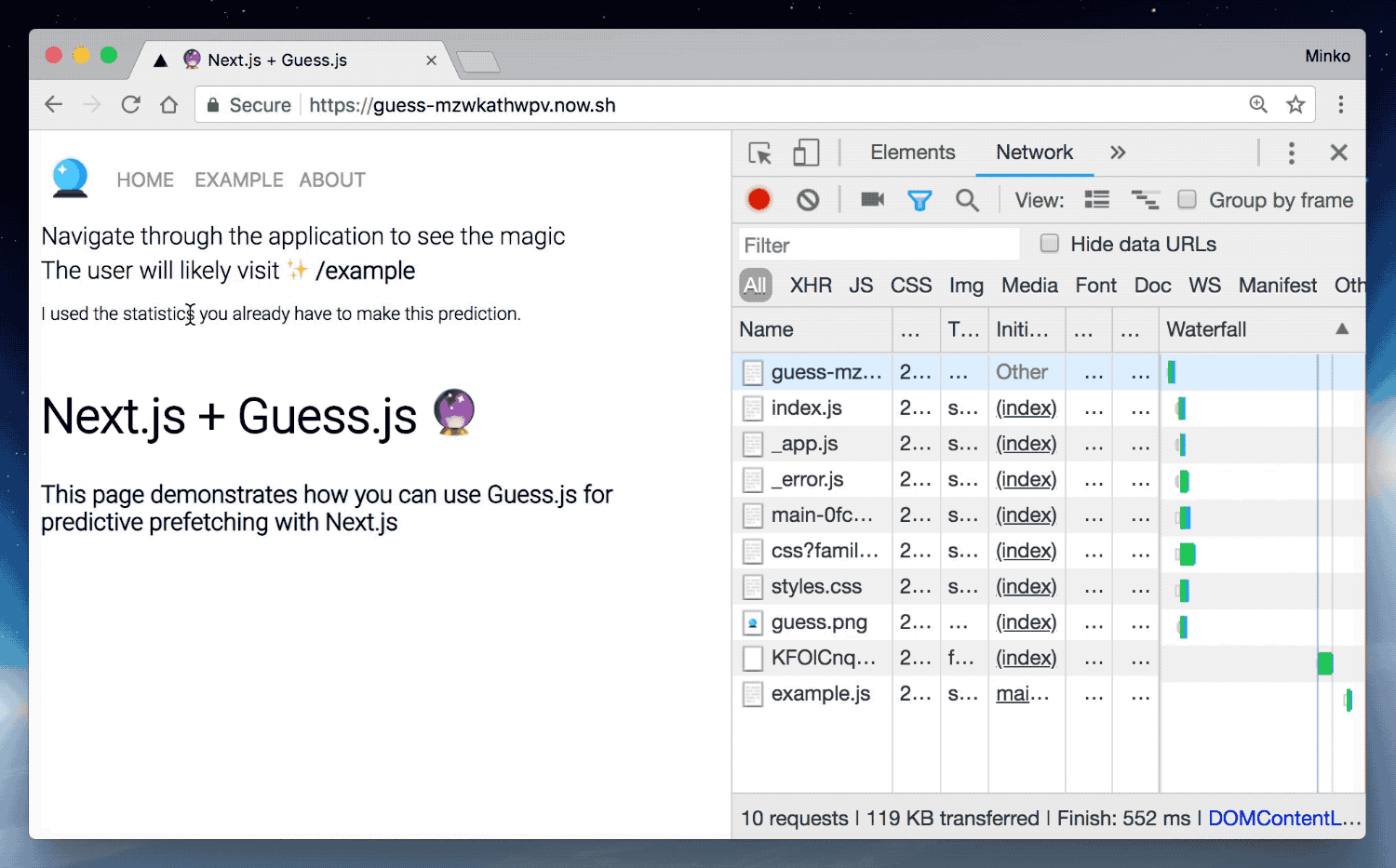Viewport: 1396px width, 868px height.
Task: Open the EXAMPLE nav link
Action: tap(239, 180)
